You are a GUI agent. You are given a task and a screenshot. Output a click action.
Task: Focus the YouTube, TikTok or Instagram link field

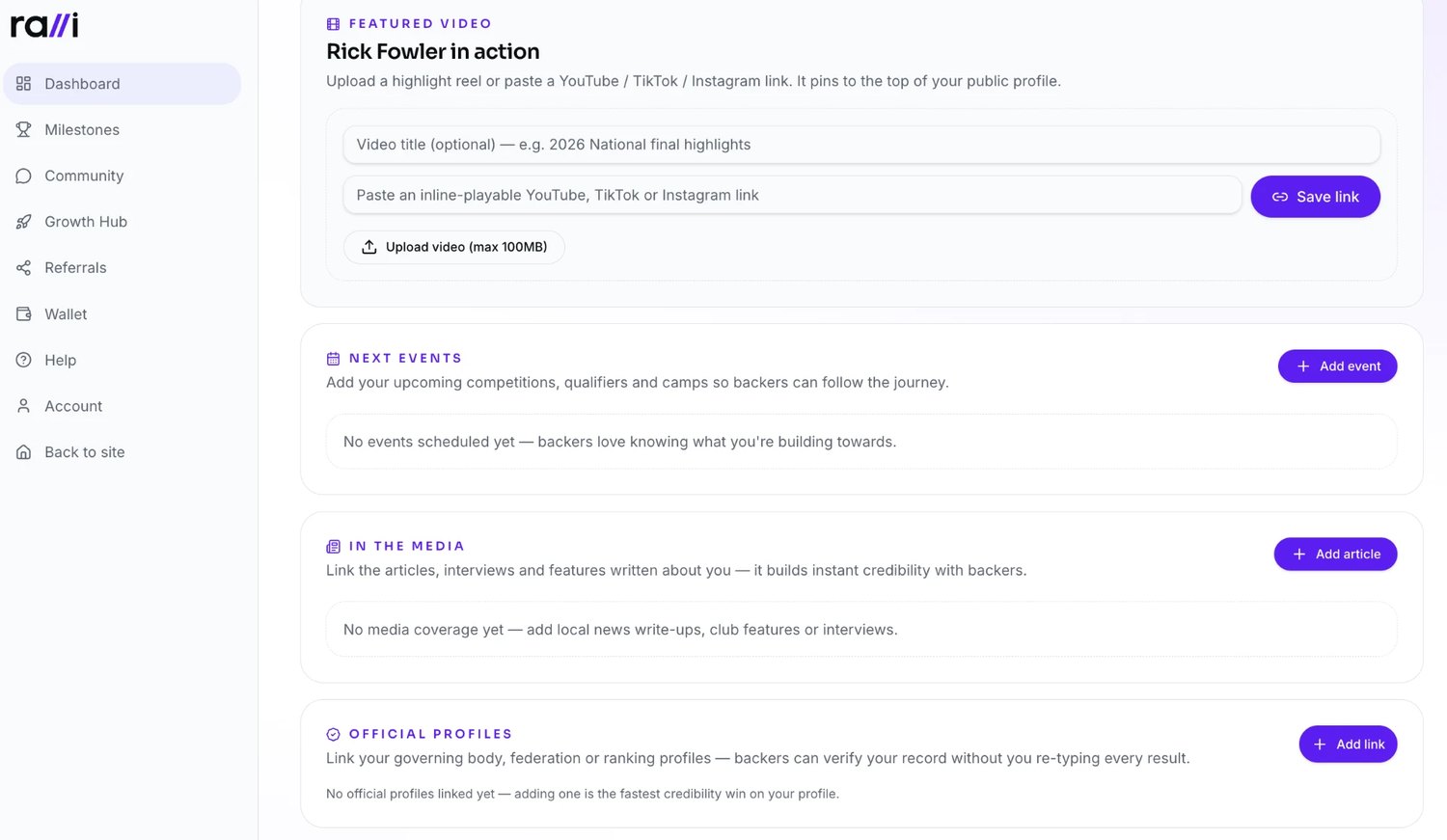click(x=792, y=195)
